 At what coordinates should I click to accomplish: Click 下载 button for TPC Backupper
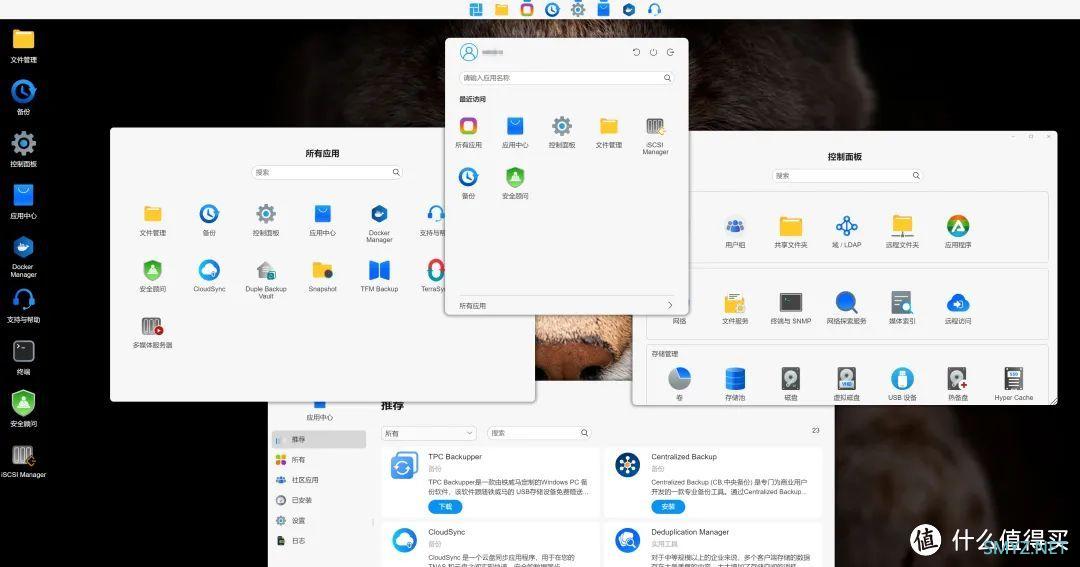445,506
